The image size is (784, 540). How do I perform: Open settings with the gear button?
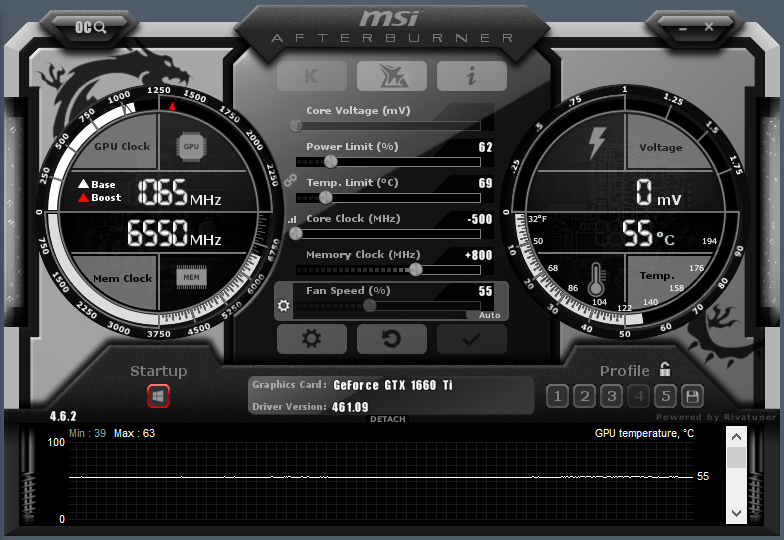point(312,338)
